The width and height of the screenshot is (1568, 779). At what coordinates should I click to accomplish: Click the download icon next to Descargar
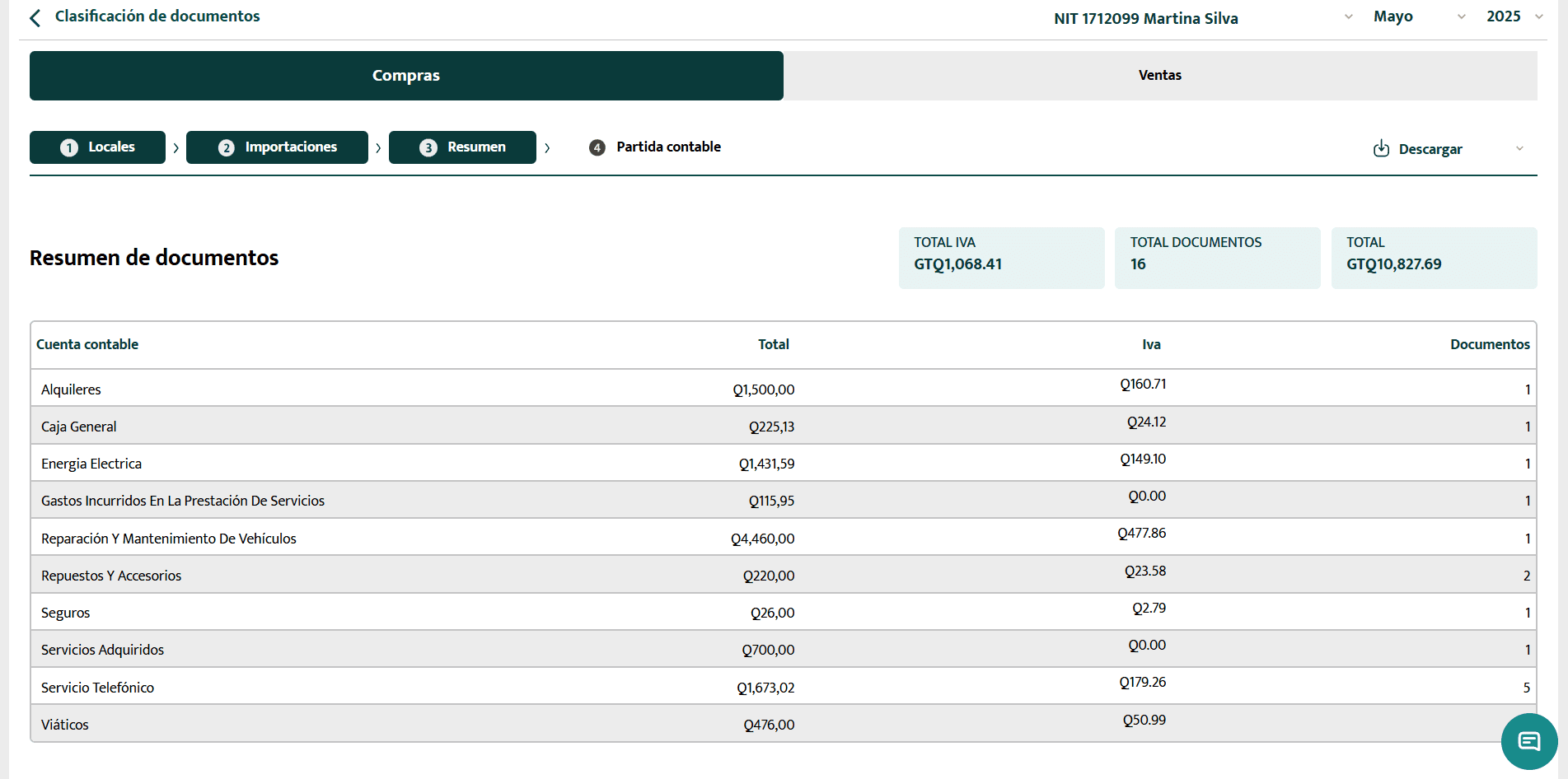coord(1381,148)
